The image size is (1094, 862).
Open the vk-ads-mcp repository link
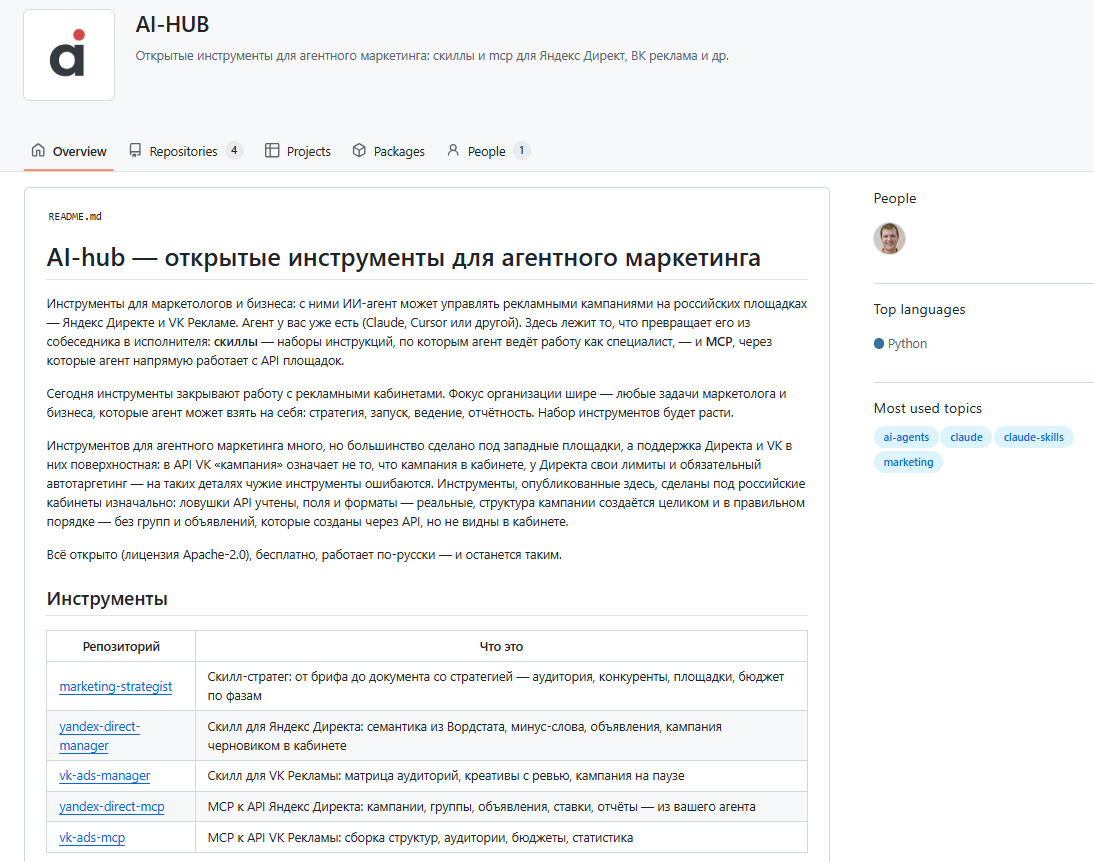[x=92, y=837]
